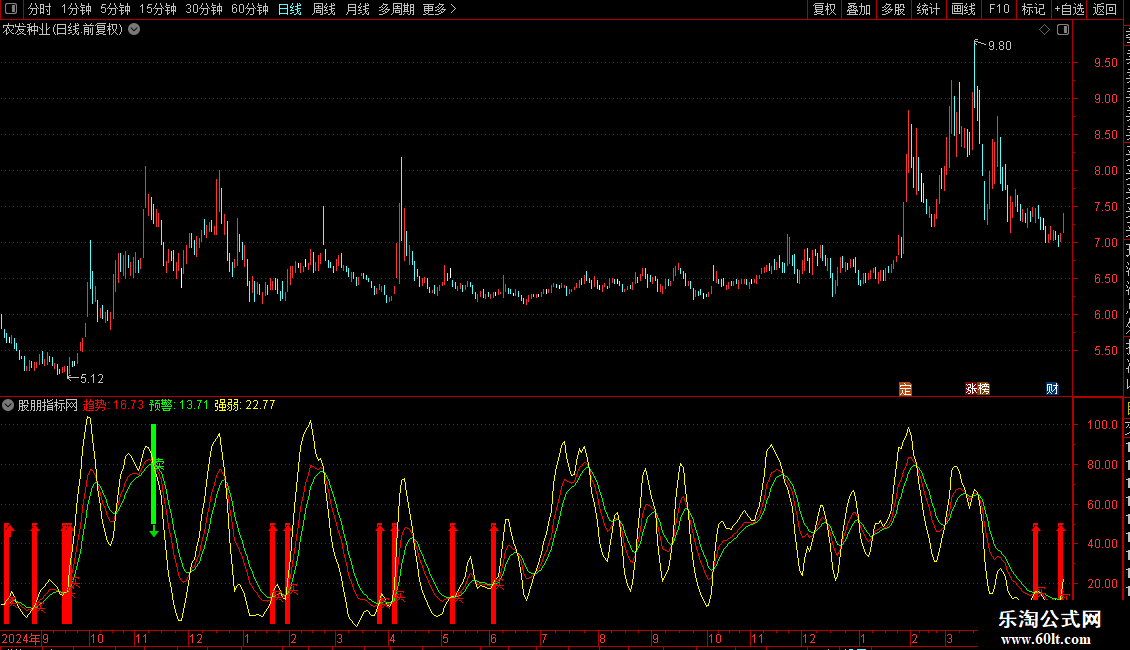Open F10 company information
Image resolution: width=1130 pixels, height=650 pixels.
pos(999,9)
